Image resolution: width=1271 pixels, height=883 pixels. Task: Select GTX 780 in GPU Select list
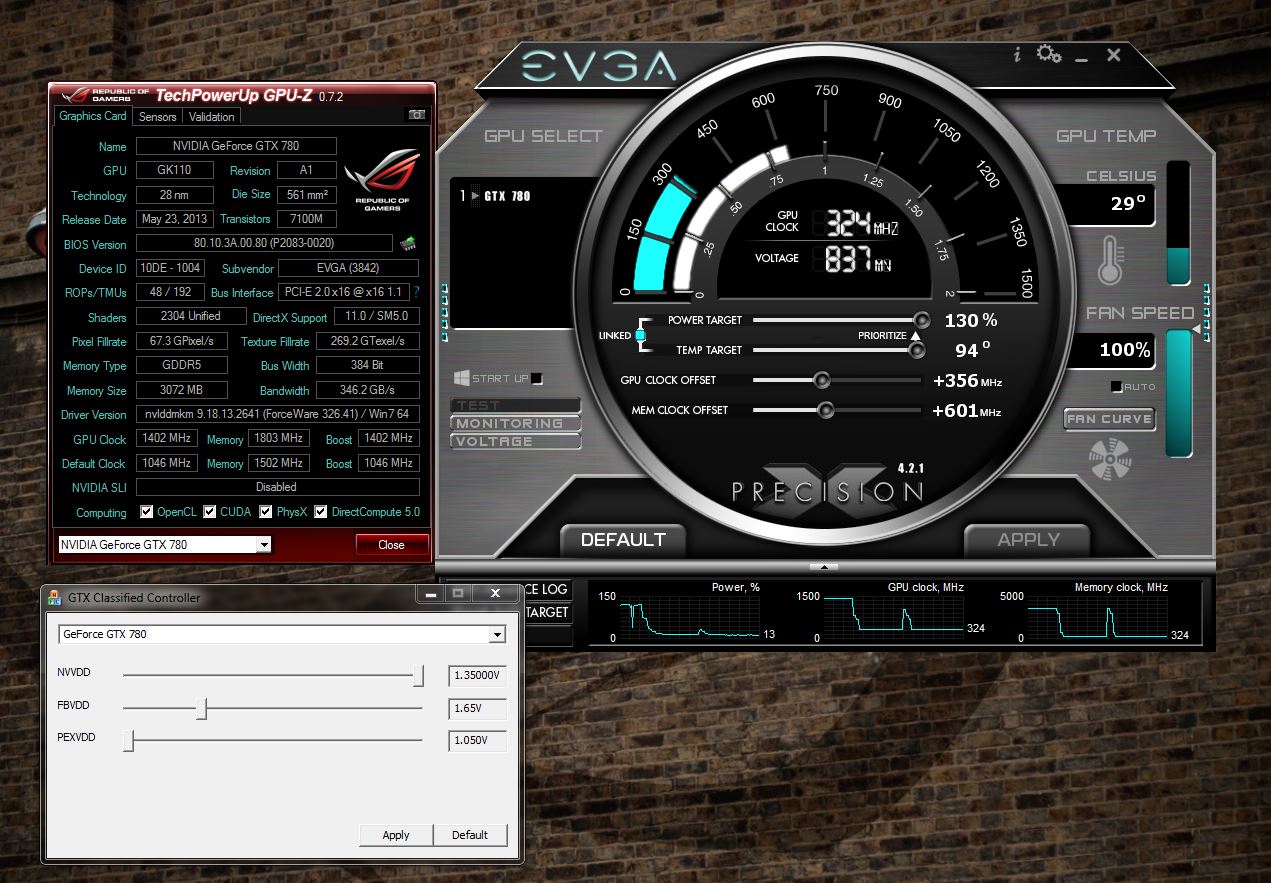coord(506,196)
